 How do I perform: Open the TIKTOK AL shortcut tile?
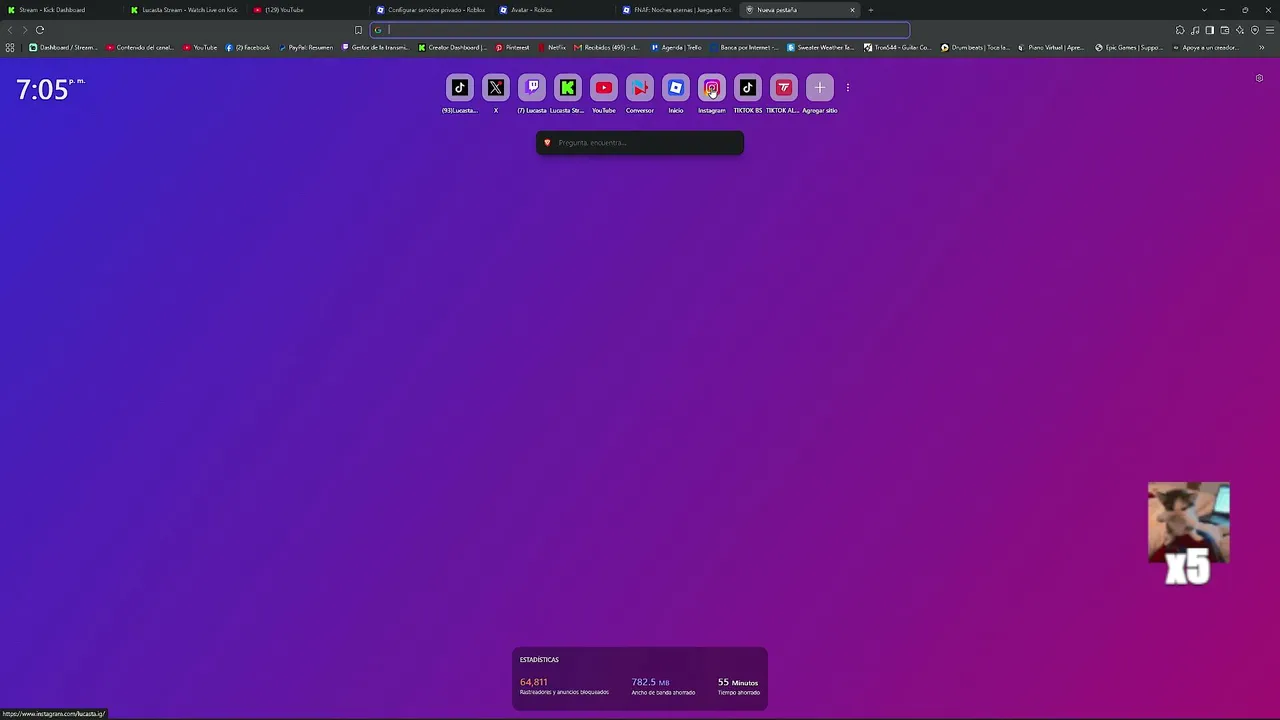pos(784,88)
